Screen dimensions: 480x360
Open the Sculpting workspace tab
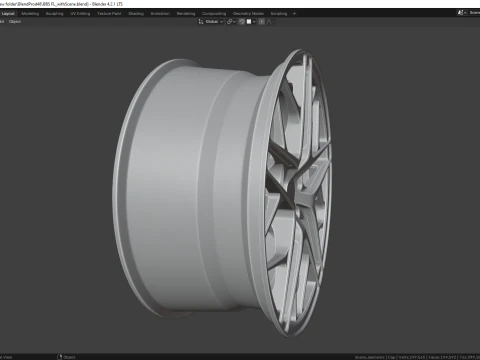(x=54, y=14)
